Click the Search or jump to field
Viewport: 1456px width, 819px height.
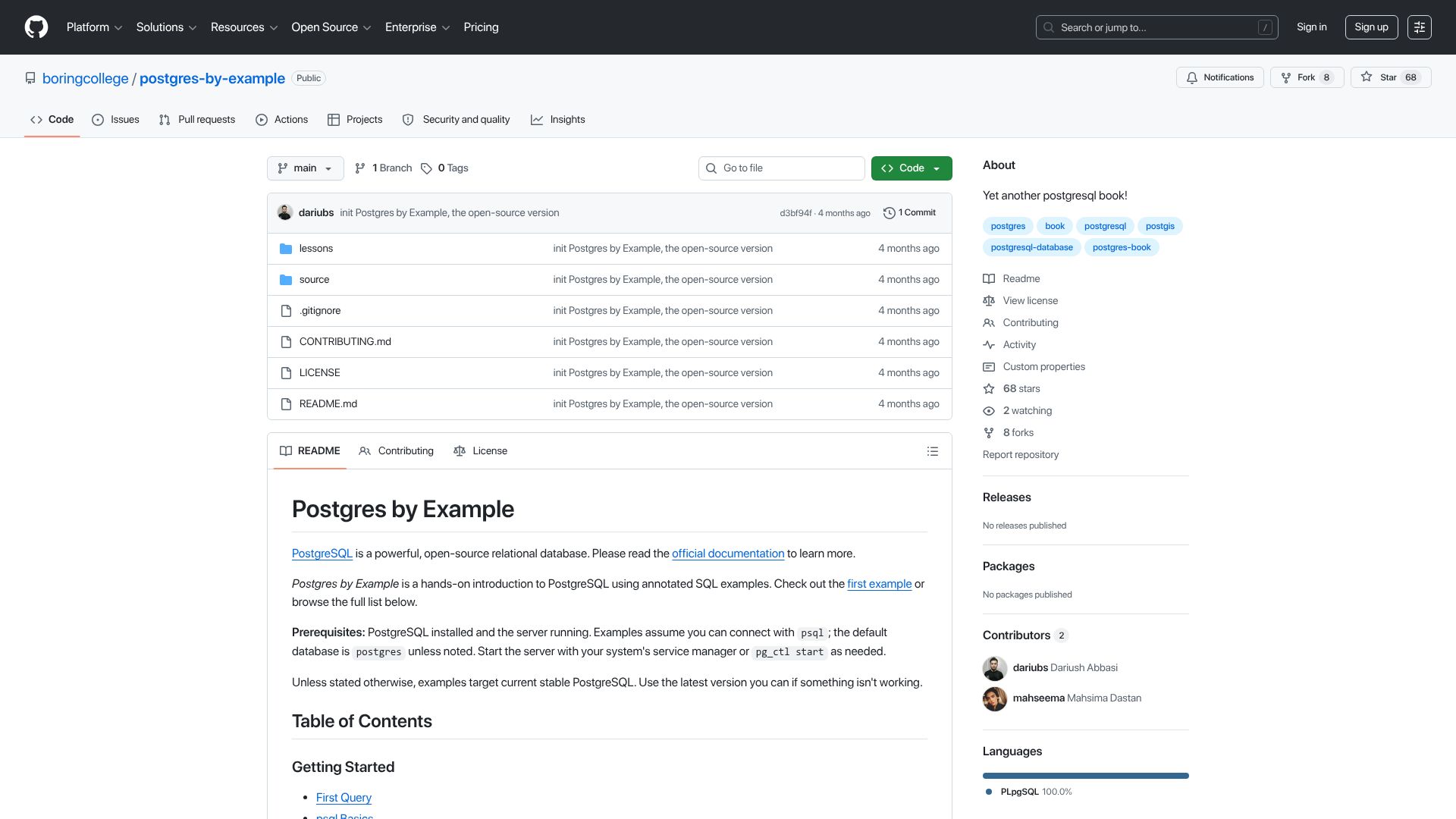coord(1156,27)
